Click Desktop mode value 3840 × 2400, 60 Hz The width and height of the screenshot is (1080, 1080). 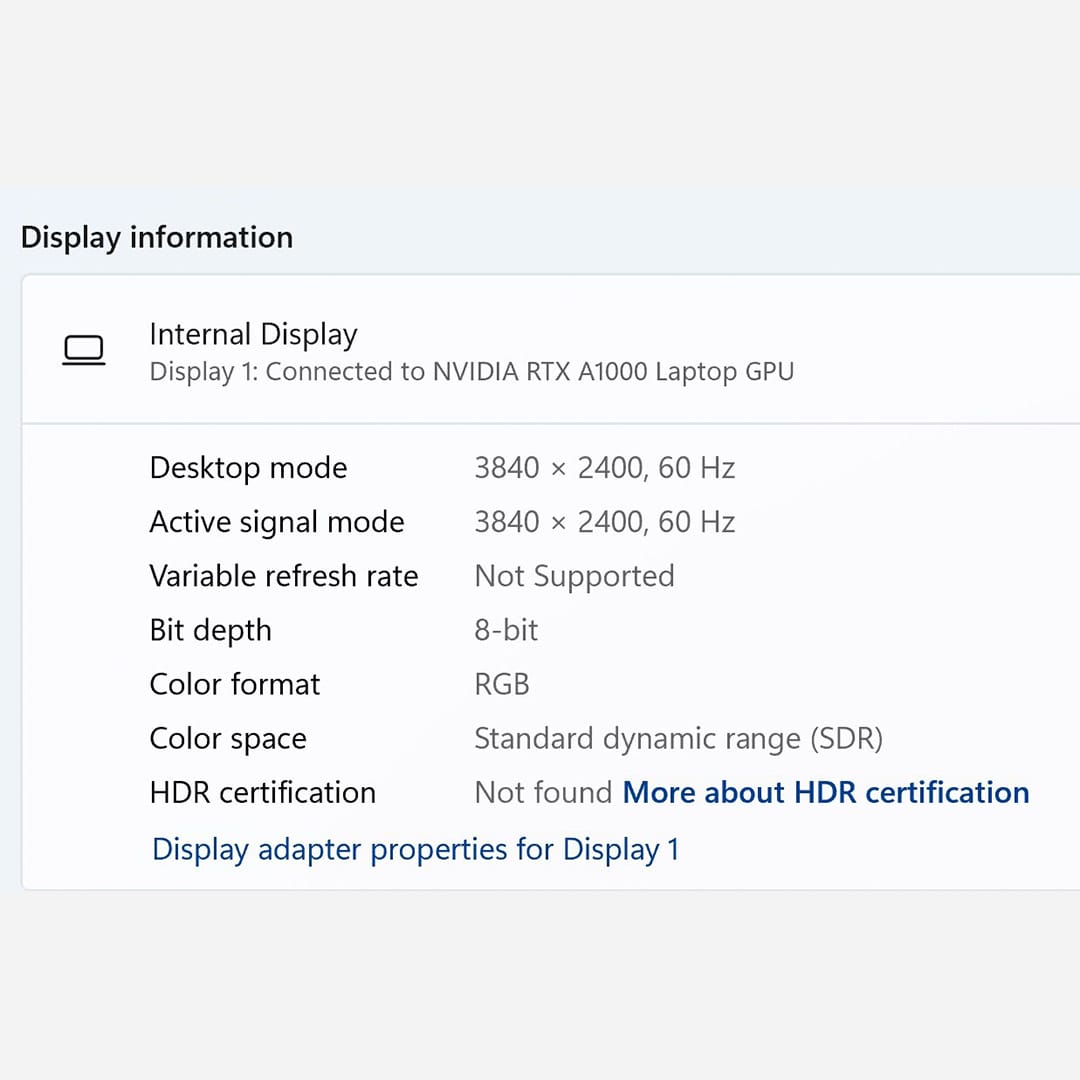tap(605, 468)
